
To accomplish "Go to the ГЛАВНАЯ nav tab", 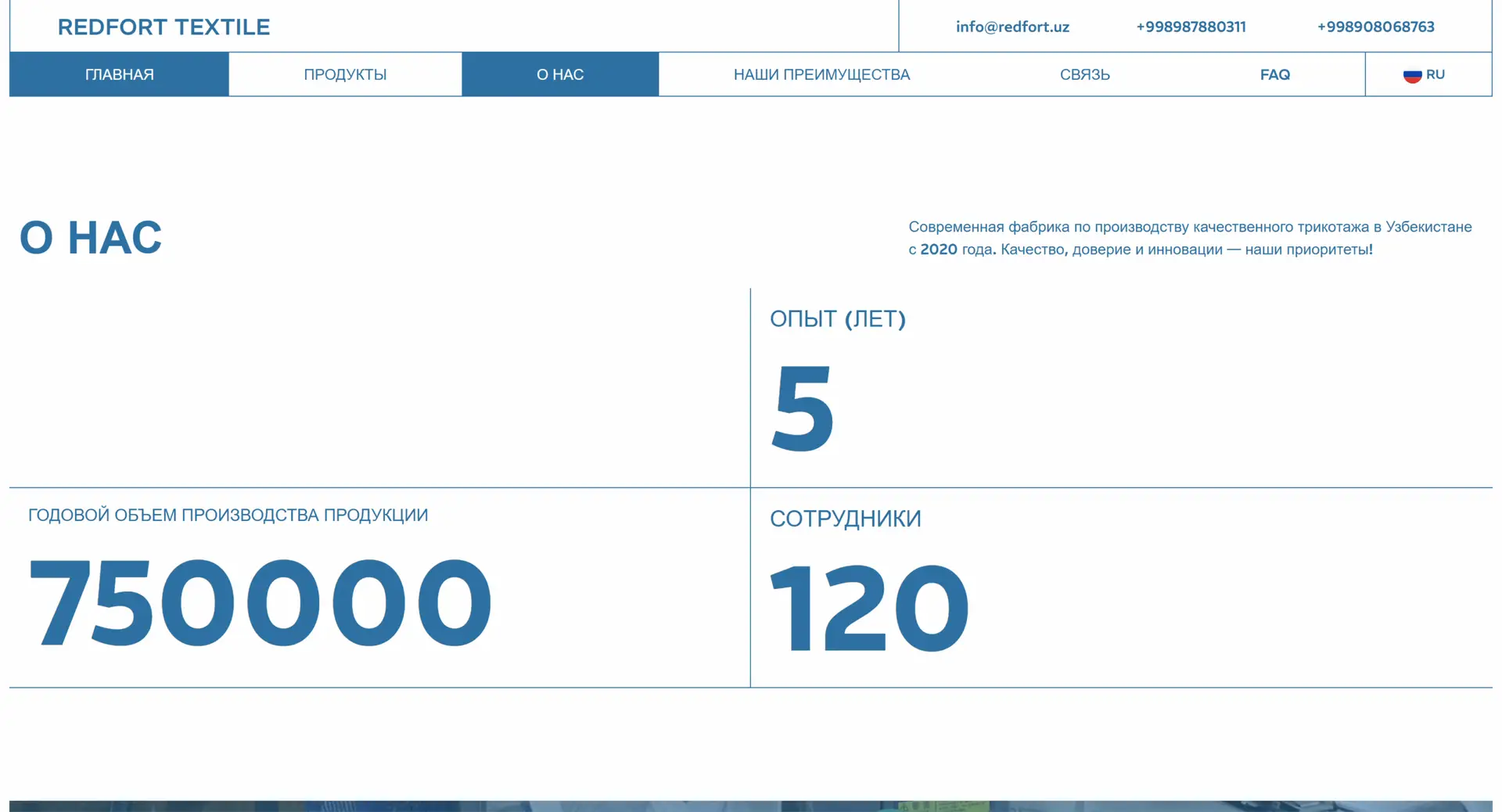I will [119, 74].
